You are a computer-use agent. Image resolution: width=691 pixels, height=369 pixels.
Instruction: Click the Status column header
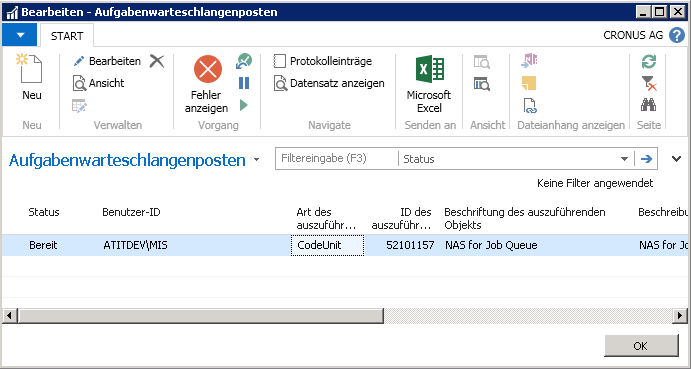[44, 212]
